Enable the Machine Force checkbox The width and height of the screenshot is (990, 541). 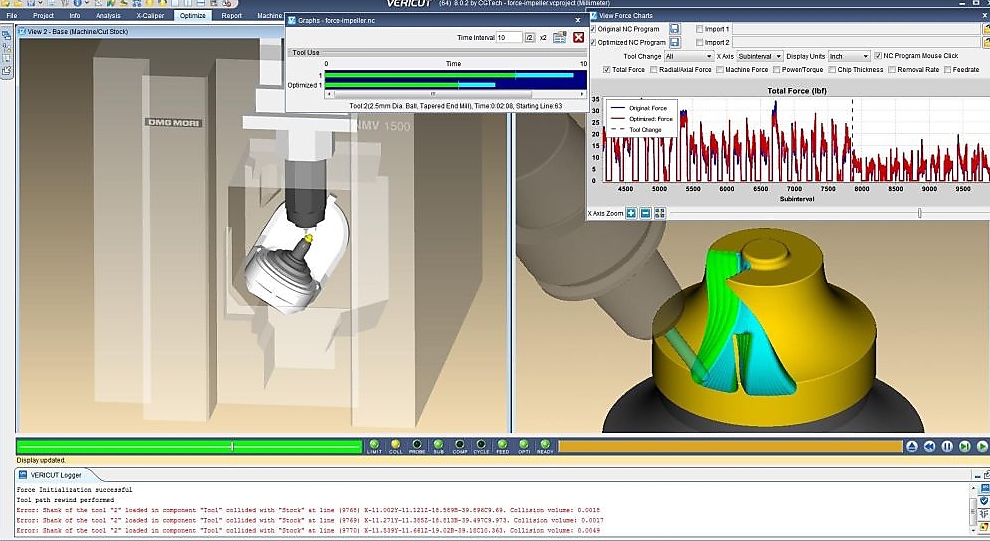720,69
